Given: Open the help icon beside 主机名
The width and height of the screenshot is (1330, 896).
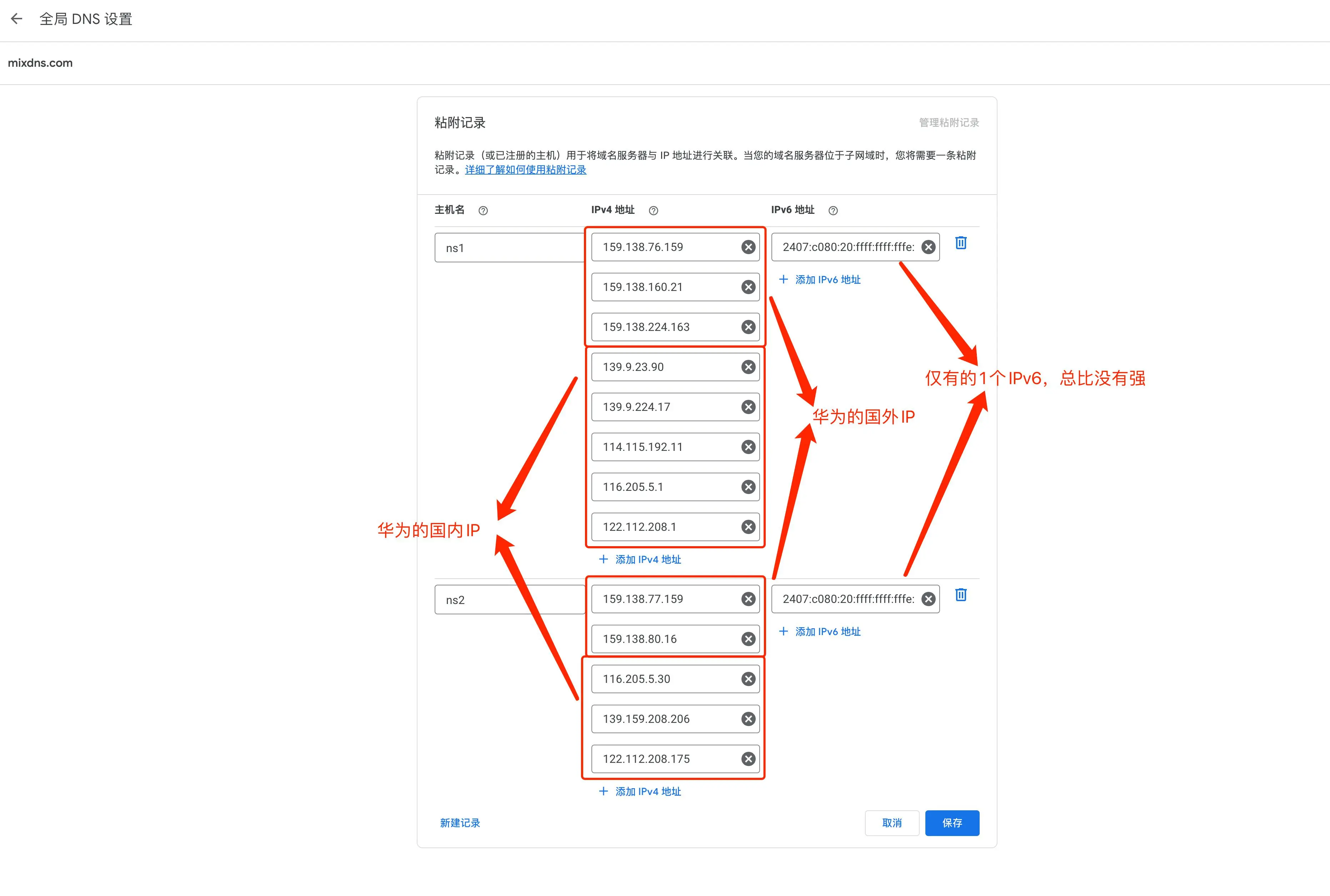Looking at the screenshot, I should 483,211.
